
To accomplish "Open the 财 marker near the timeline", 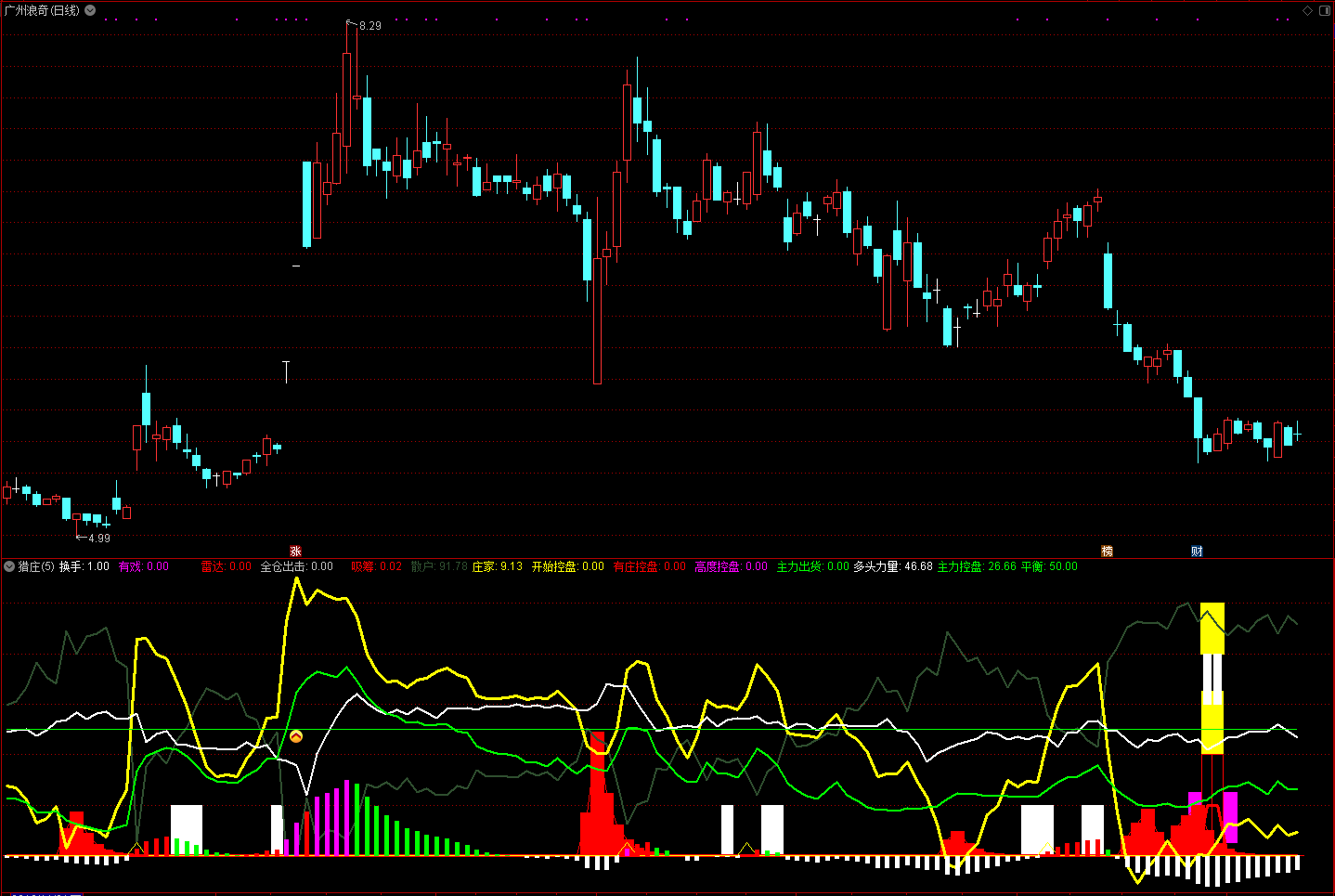I will click(x=1197, y=552).
